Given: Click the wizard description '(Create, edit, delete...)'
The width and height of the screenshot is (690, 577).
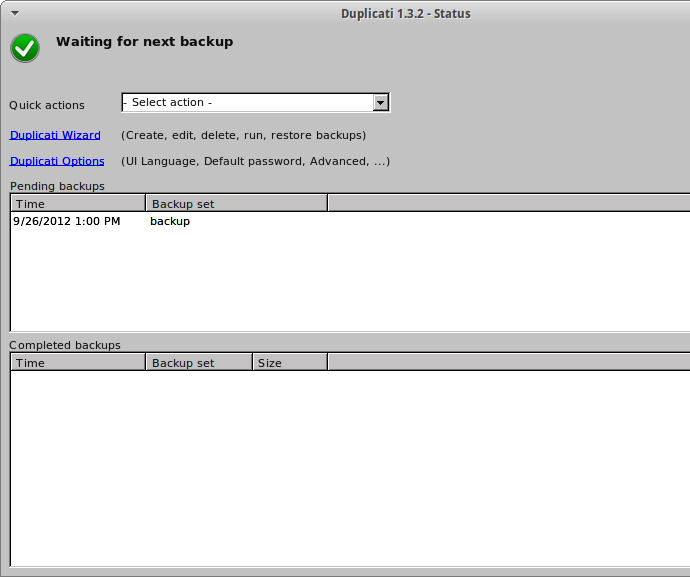Looking at the screenshot, I should coord(243,135).
